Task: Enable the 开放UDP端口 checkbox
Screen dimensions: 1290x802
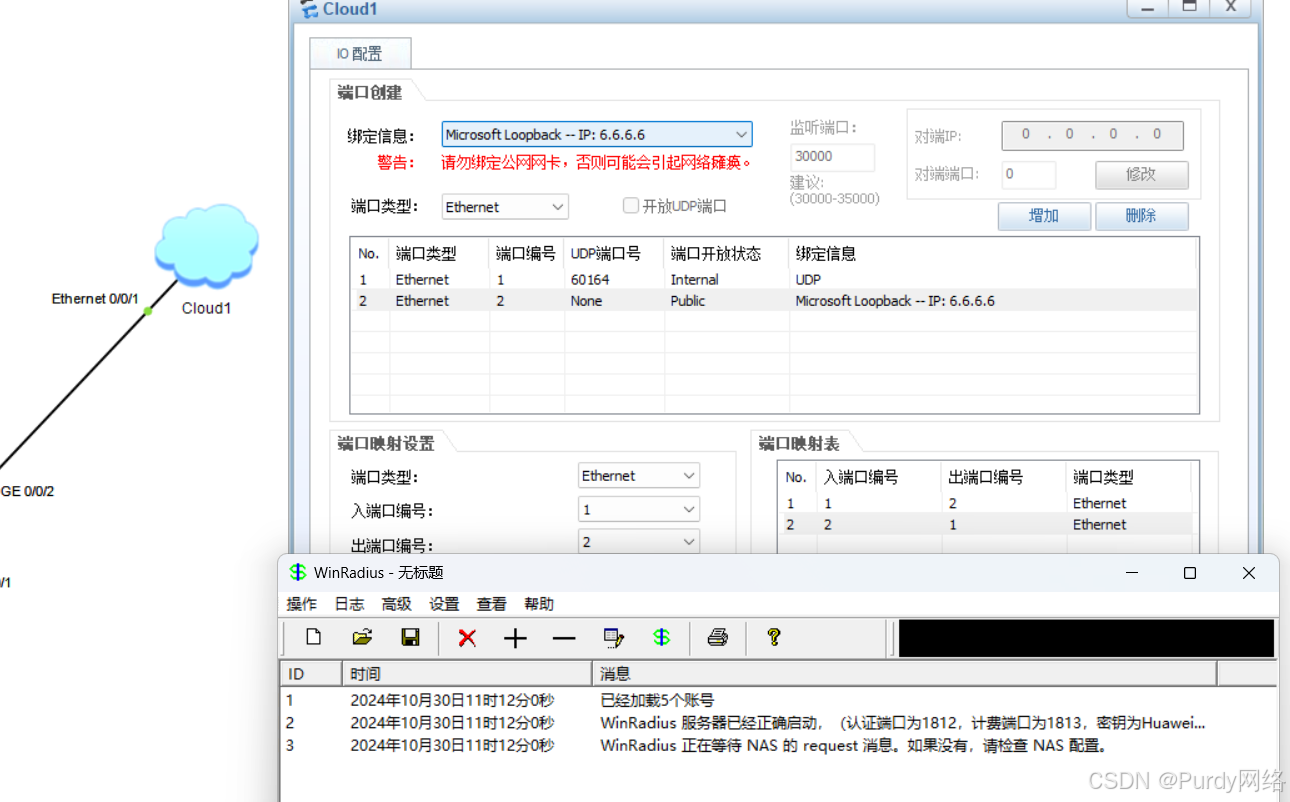Action: tap(631, 205)
